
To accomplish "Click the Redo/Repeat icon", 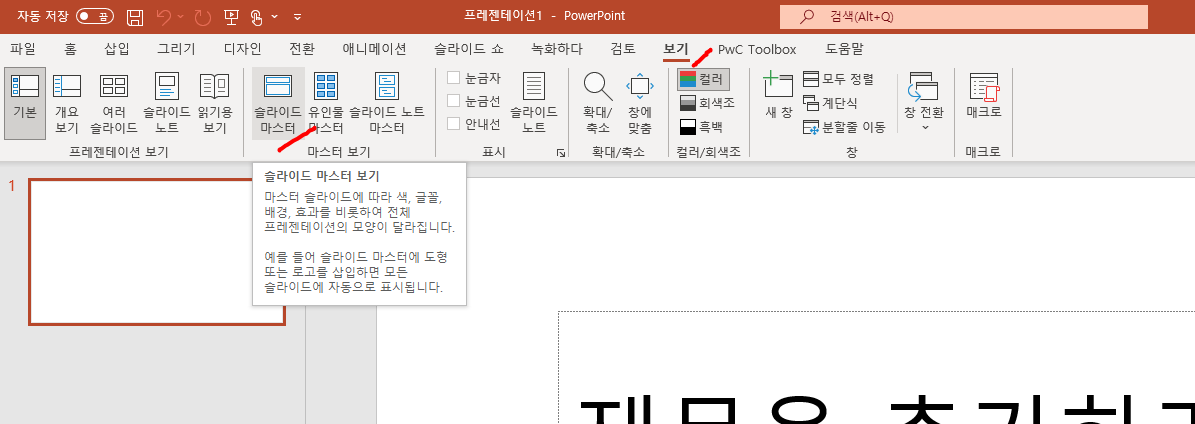I will tap(202, 16).
